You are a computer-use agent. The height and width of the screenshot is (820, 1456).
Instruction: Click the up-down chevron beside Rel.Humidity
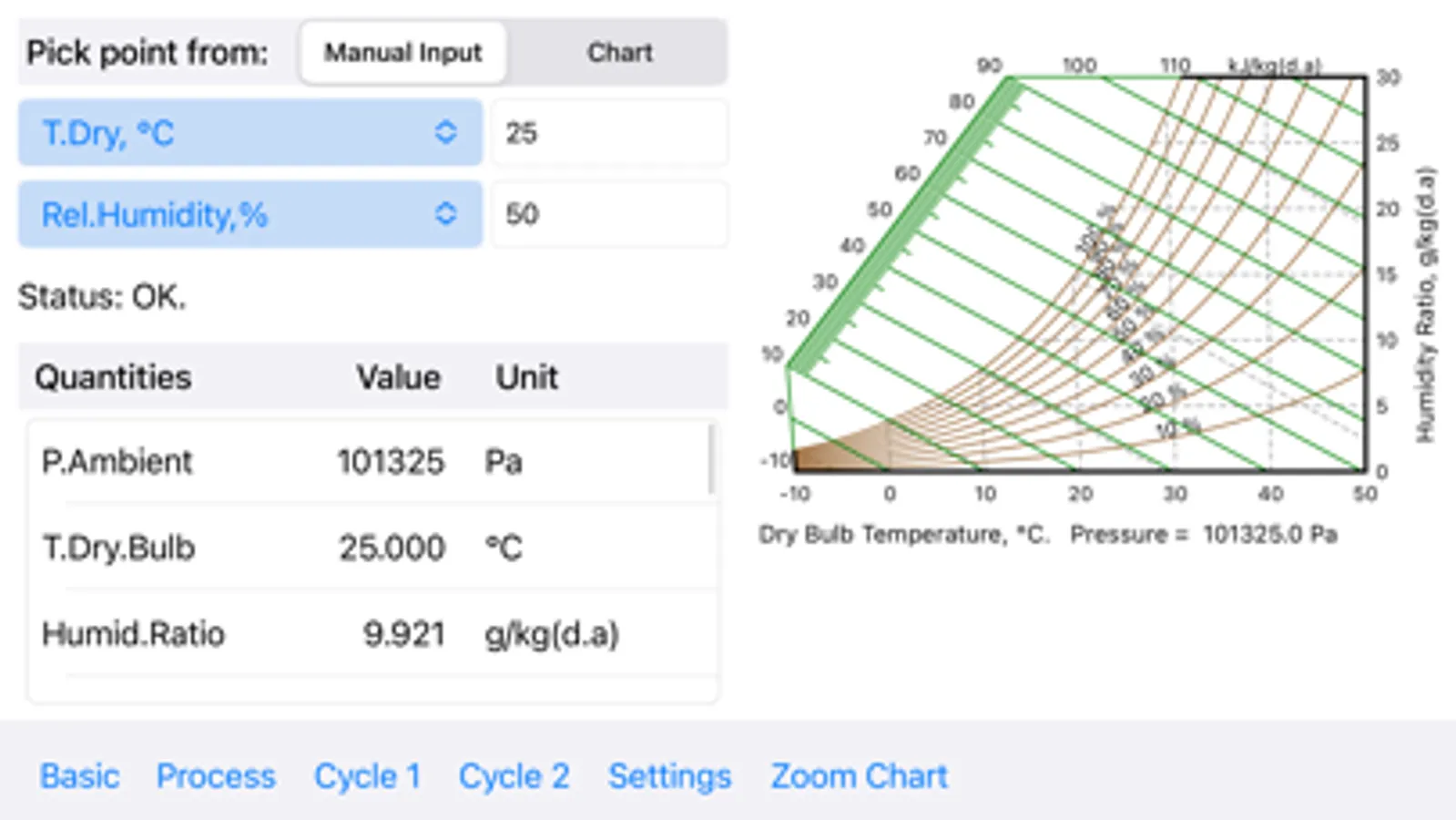point(445,215)
